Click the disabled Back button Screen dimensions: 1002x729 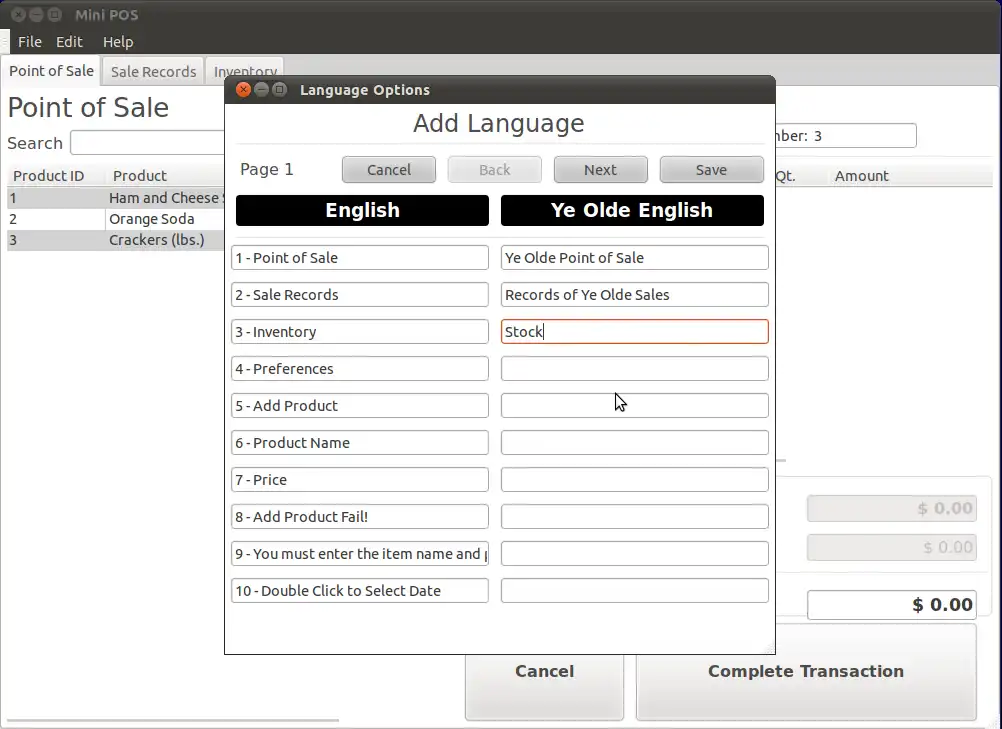[495, 170]
